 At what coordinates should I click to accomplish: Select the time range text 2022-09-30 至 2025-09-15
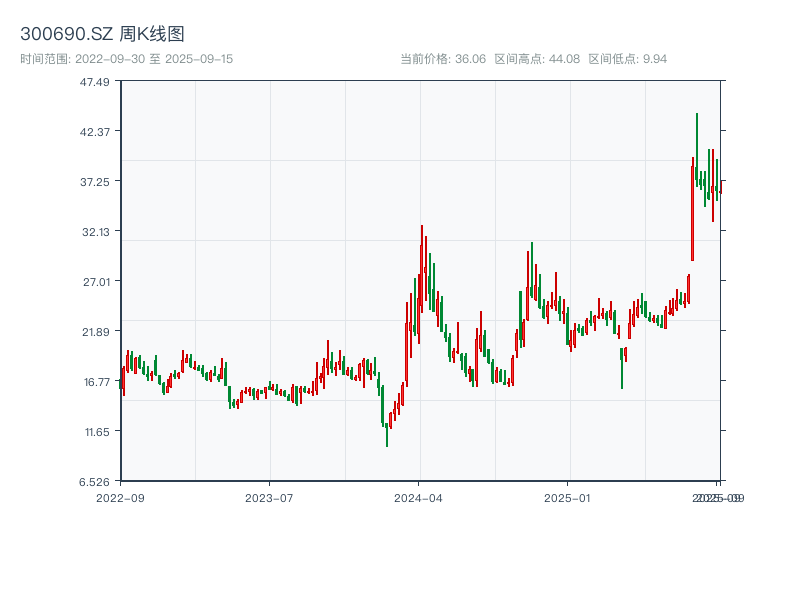(x=154, y=59)
